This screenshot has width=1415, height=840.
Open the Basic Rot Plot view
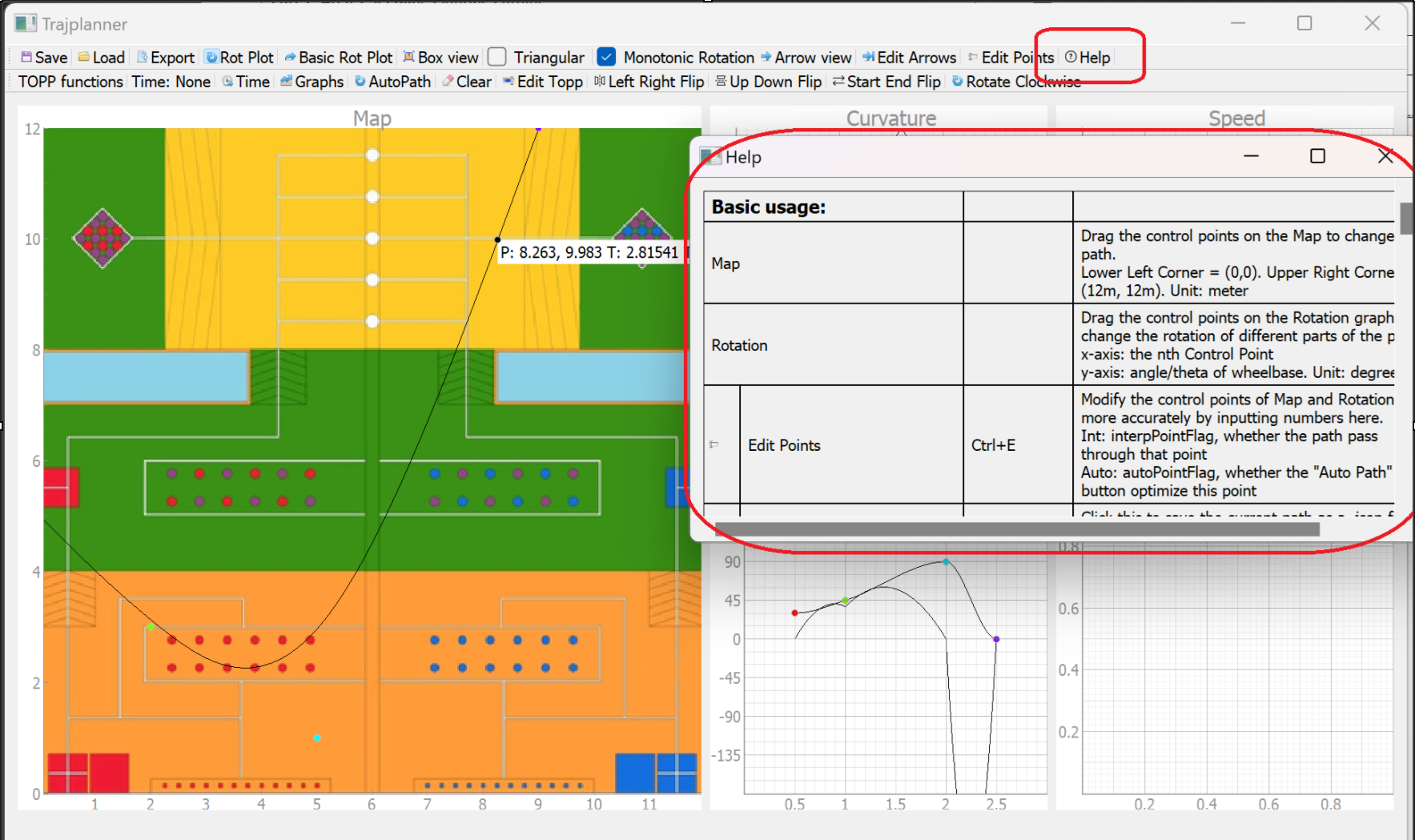pos(339,57)
